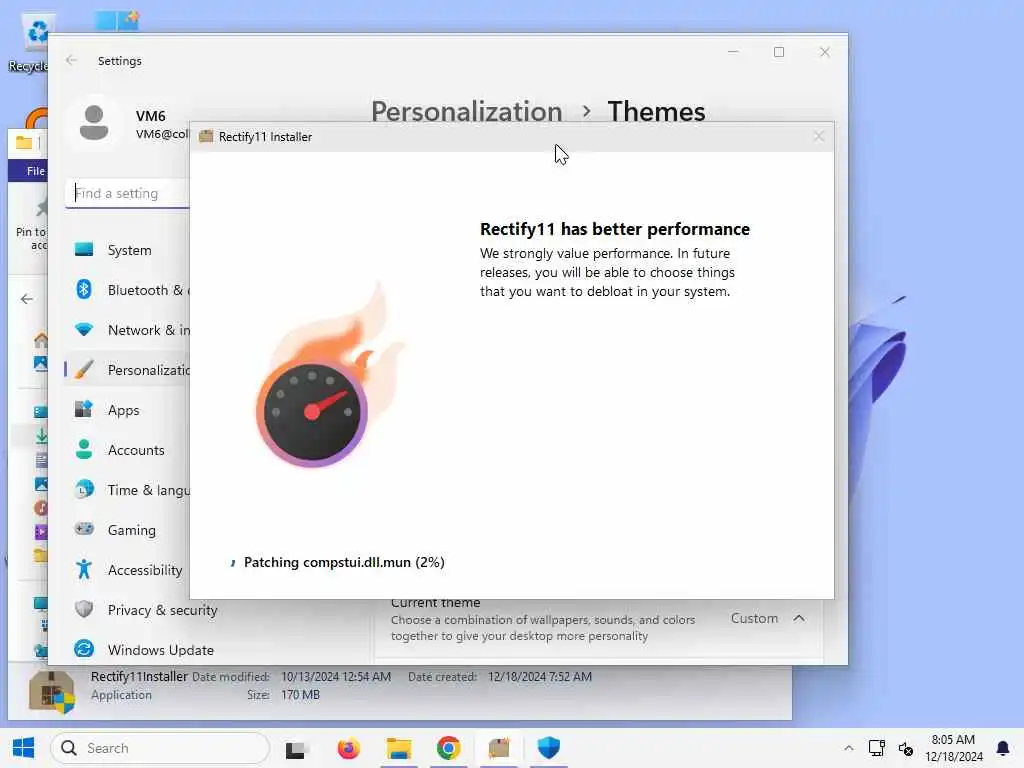Click the Time & language globe clock icon
Screen dimensions: 1024x768
pyautogui.click(x=84, y=489)
